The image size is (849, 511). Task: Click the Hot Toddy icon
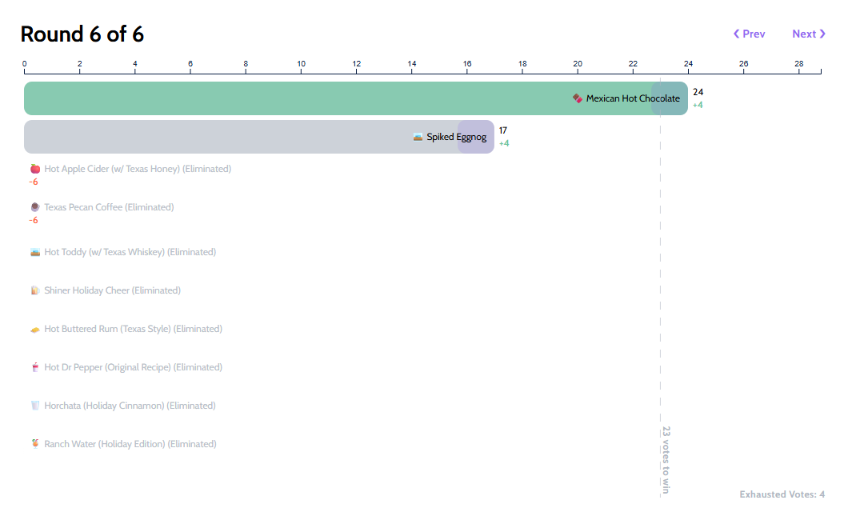35,252
